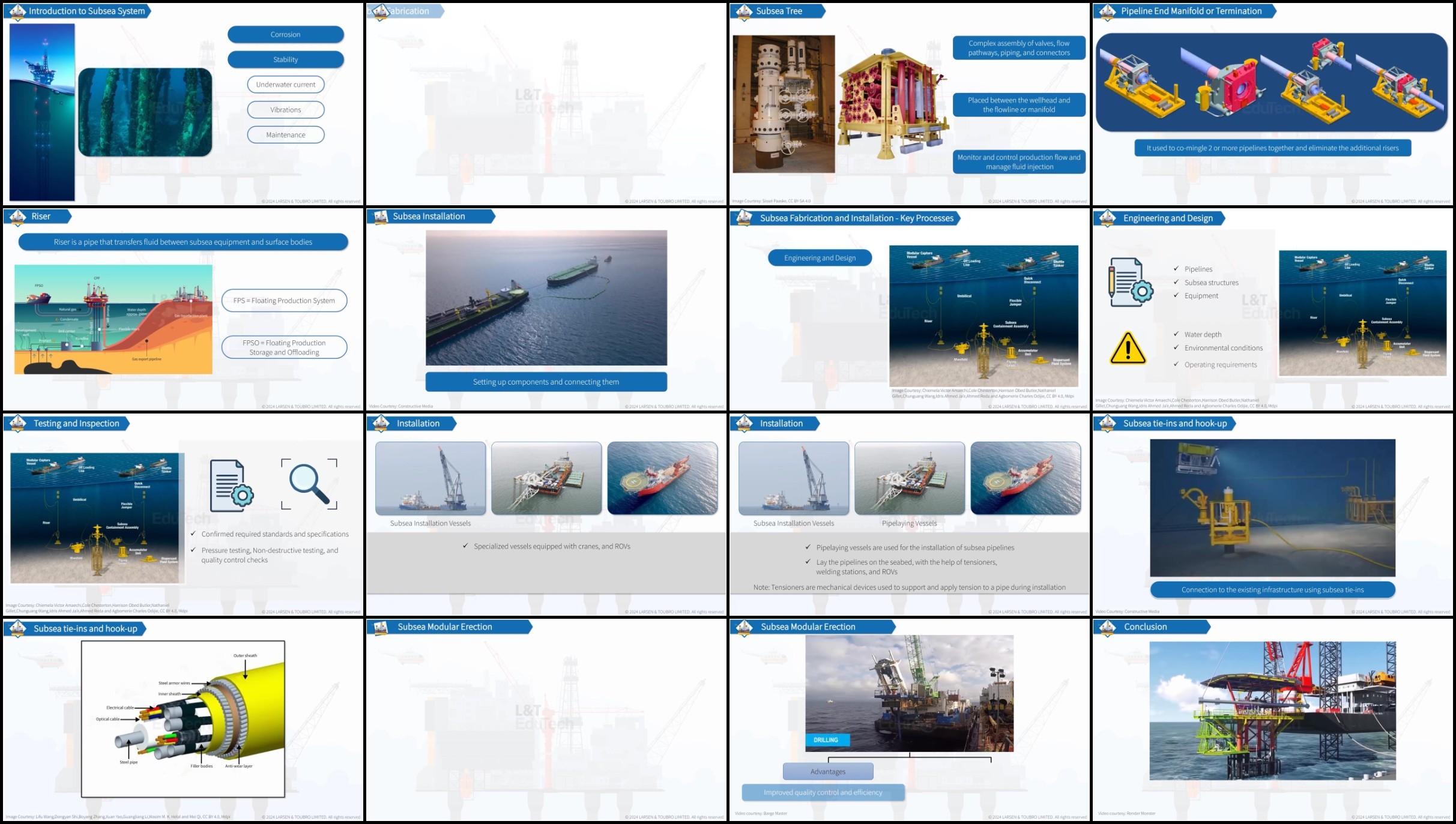This screenshot has height=824, width=1456.
Task: Click logo beside Pipeline End Manifold or Termination title
Action: pyautogui.click(x=1107, y=11)
